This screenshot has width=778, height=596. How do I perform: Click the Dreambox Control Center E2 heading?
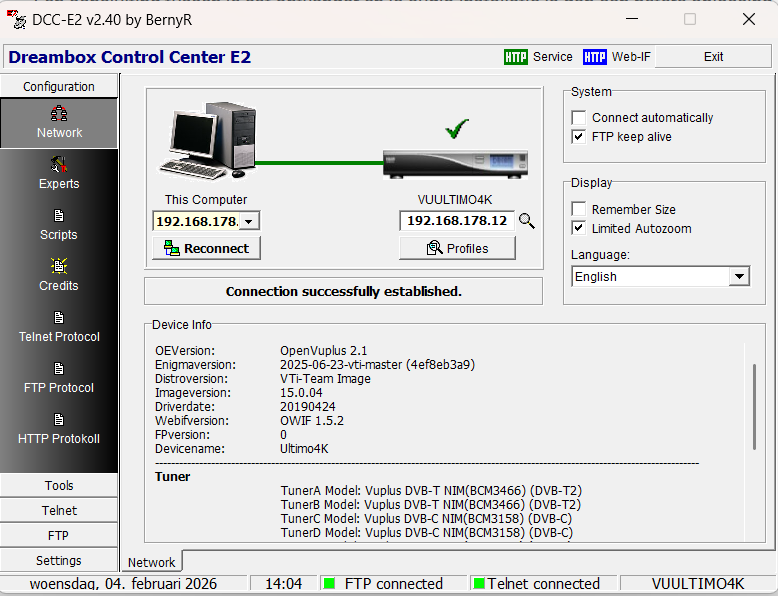pos(130,57)
